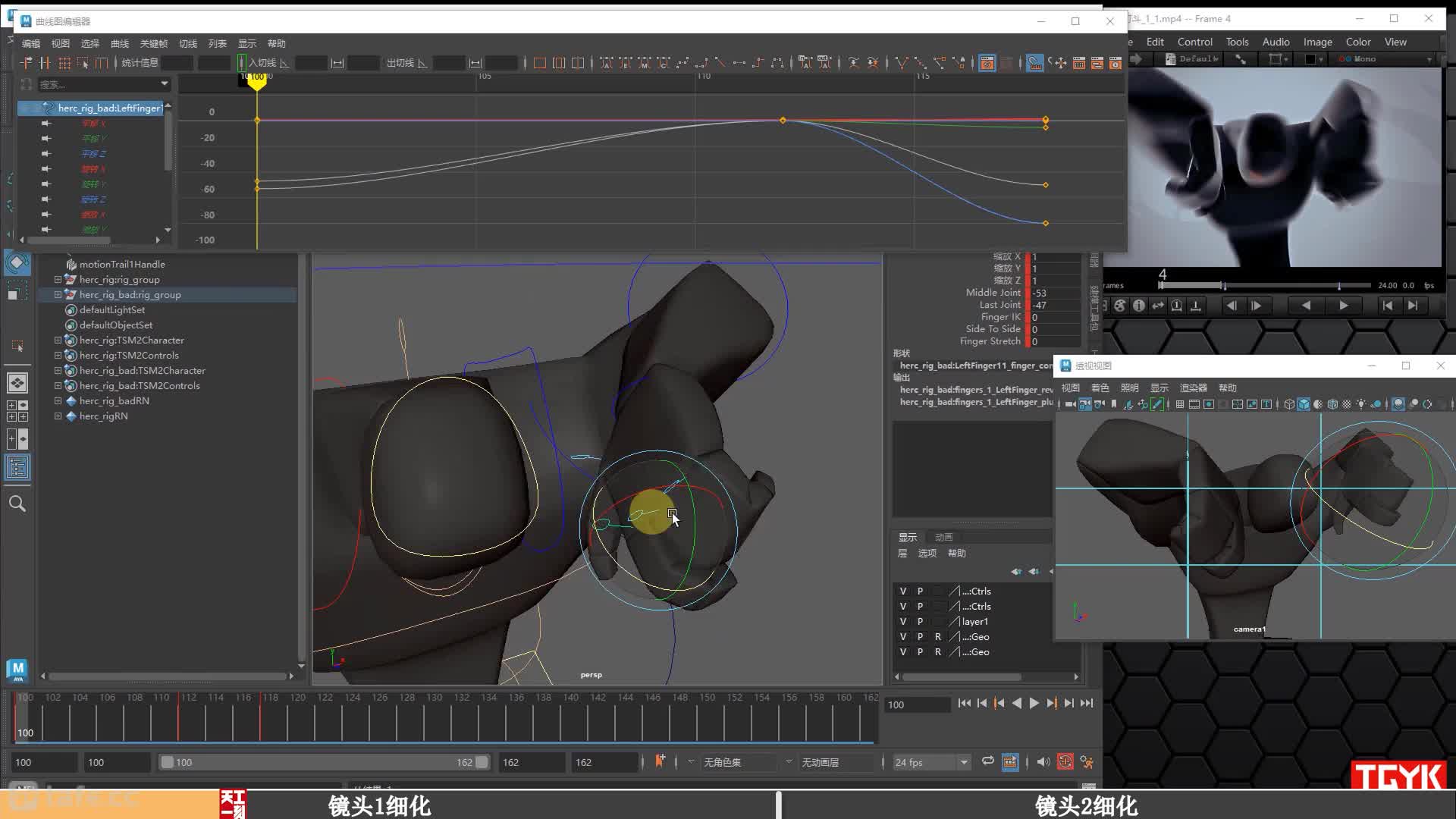Toggle cached playback button
1456x819 pixels.
[1010, 761]
